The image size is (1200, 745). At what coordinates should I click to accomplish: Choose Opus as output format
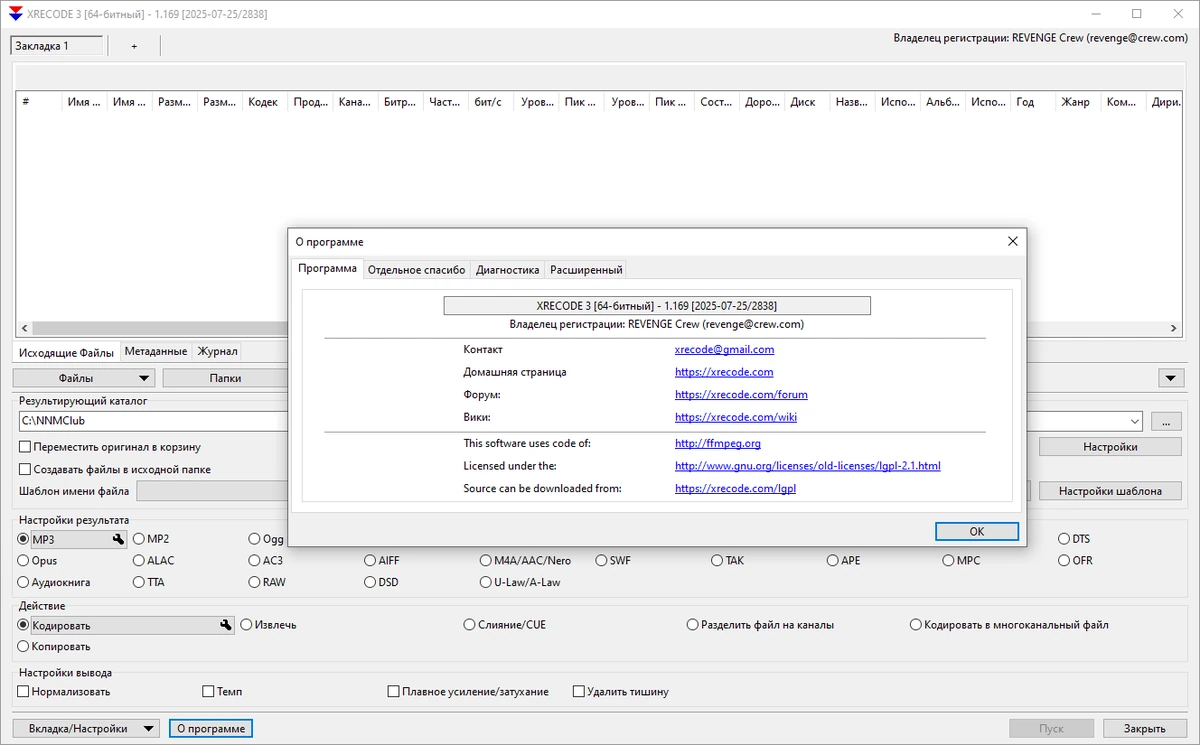(38, 561)
